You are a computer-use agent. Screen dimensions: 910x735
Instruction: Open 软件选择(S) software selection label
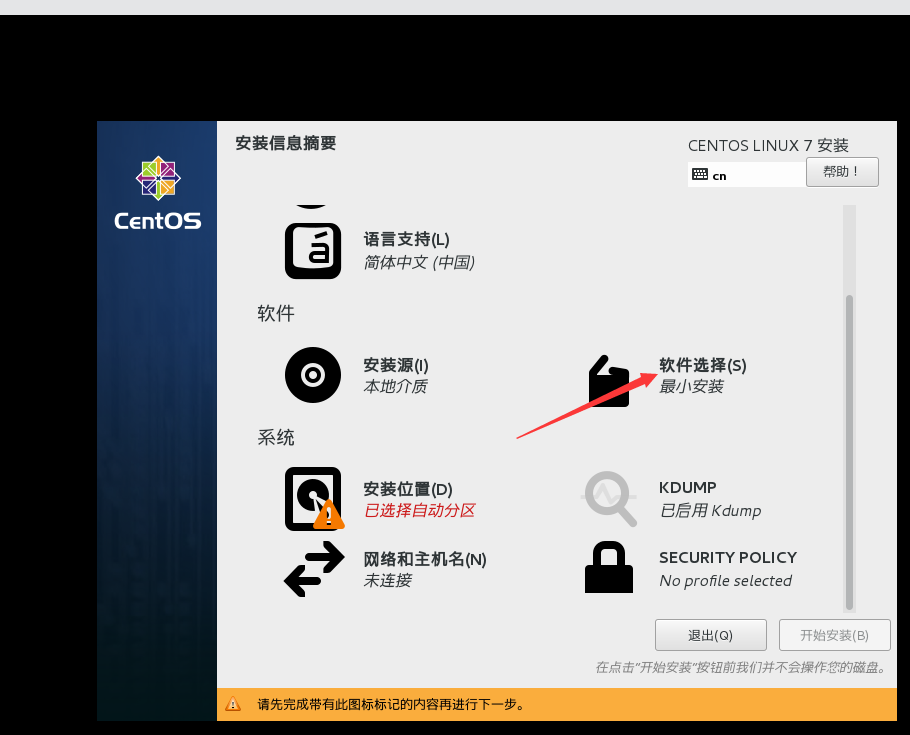coord(703,365)
